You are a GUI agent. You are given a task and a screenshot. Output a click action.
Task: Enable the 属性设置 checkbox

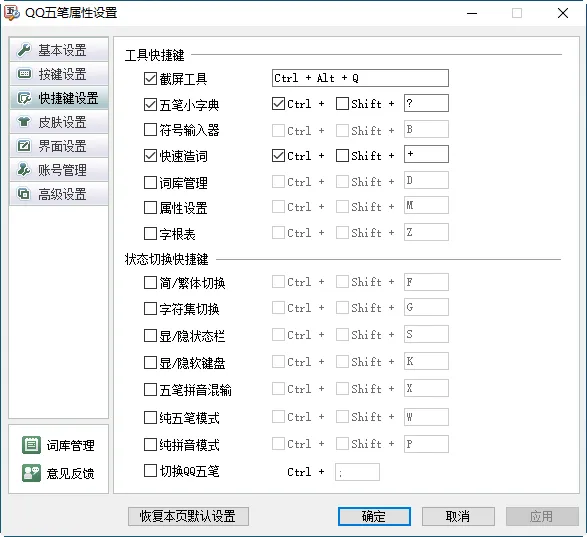pos(150,207)
